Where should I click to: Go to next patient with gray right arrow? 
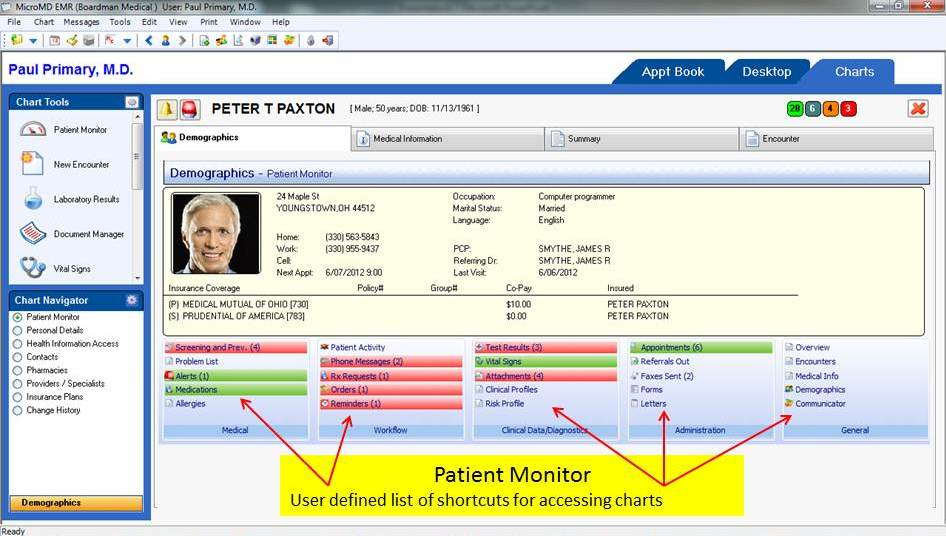point(182,40)
